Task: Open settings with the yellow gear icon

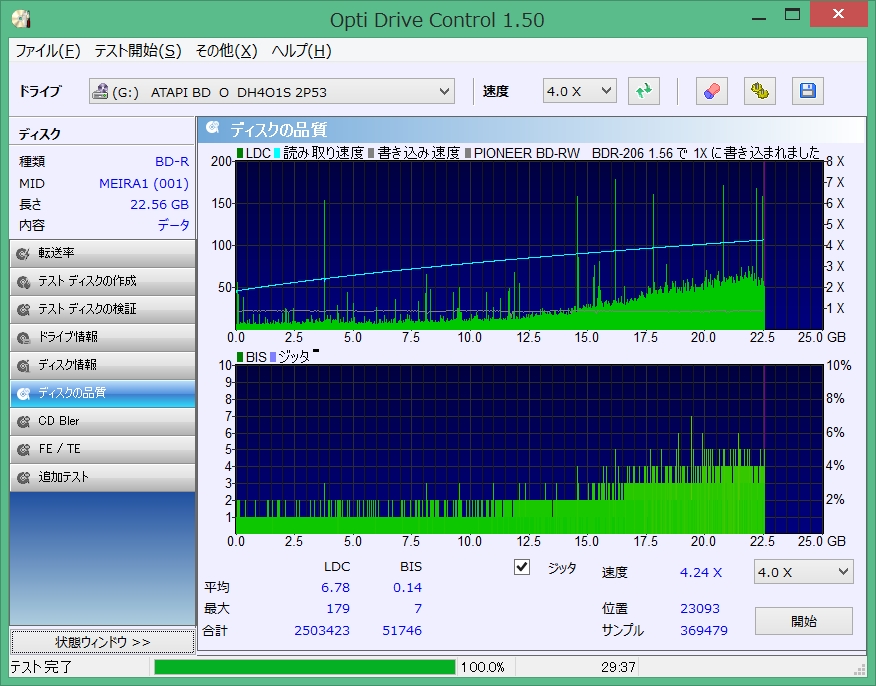Action: 760,91
